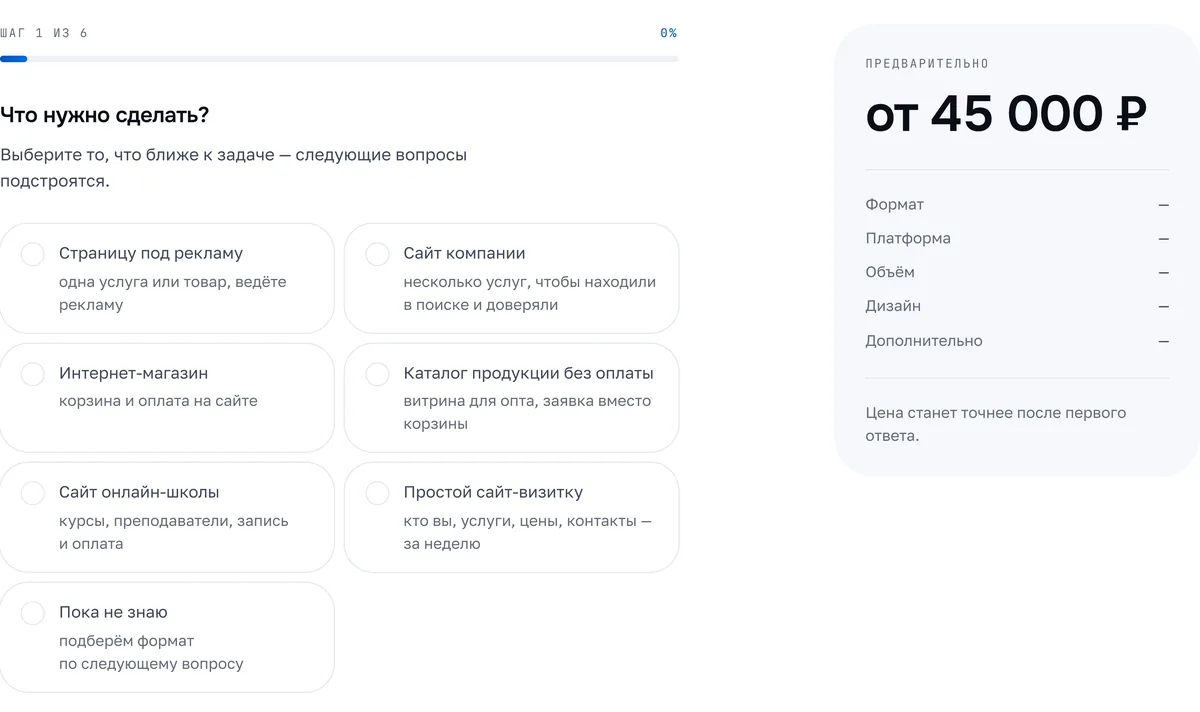Select the "Сайт компании" radio button
The image size is (1200, 712).
coord(377,254)
